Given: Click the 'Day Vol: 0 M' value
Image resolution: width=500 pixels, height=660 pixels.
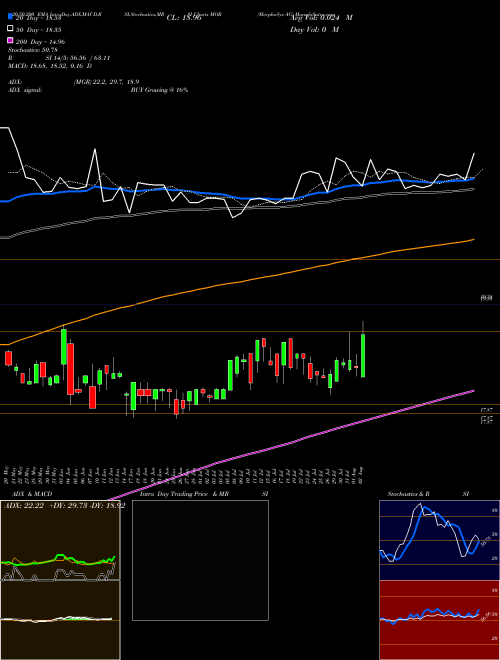Looking at the screenshot, I should [314, 29].
